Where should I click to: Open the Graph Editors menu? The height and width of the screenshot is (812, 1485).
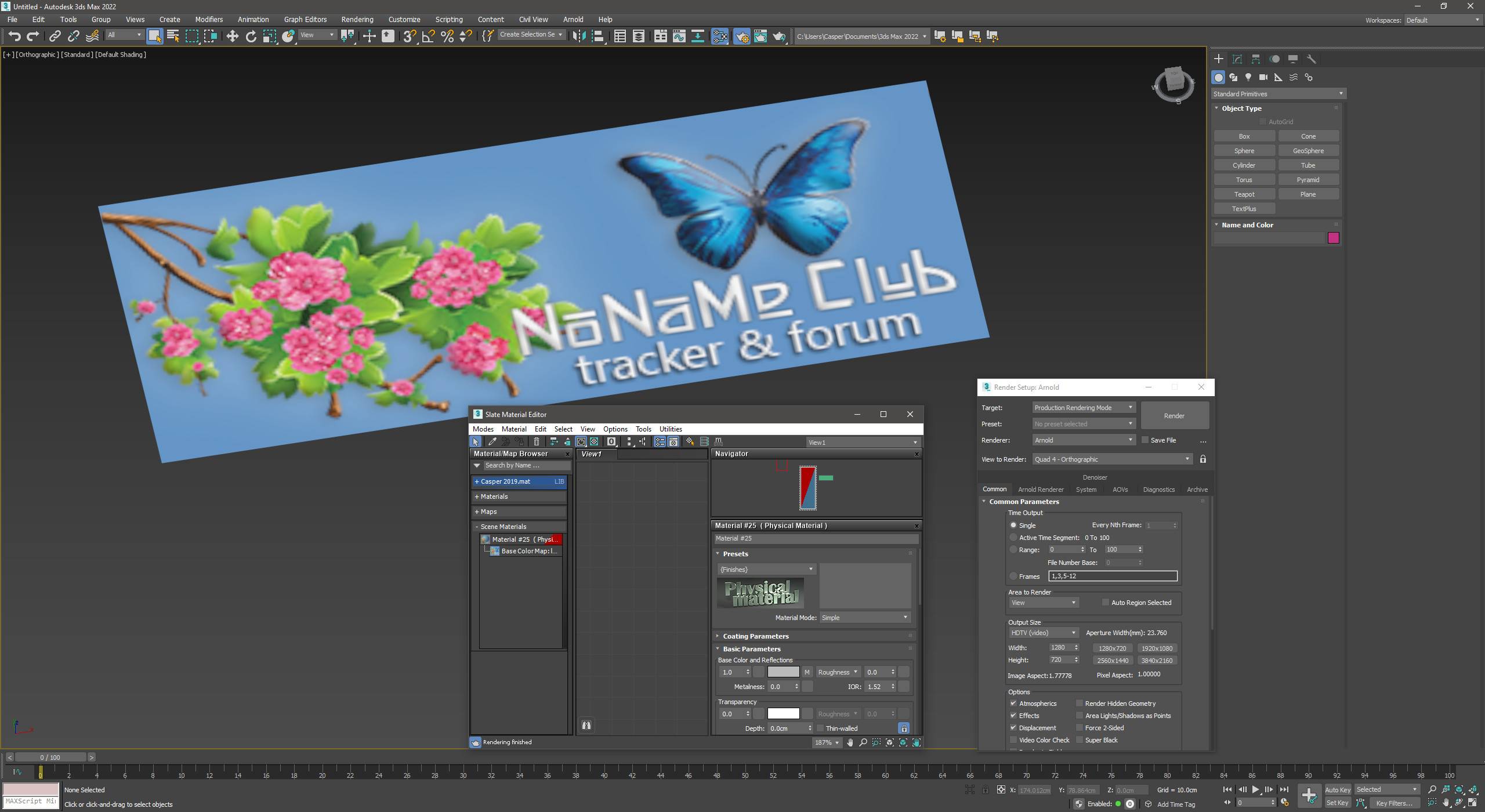(305, 19)
